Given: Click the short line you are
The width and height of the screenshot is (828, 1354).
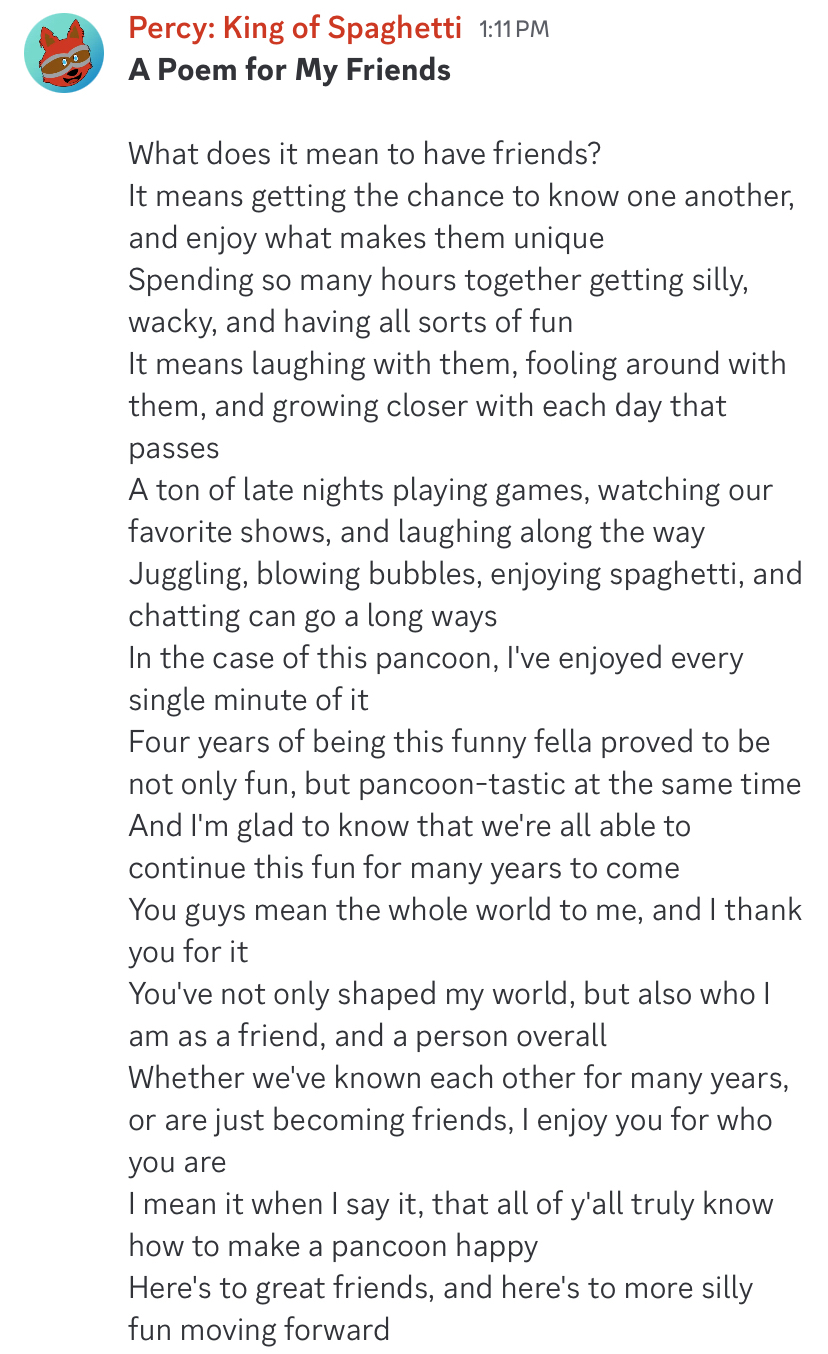Looking at the screenshot, I should 177,1162.
